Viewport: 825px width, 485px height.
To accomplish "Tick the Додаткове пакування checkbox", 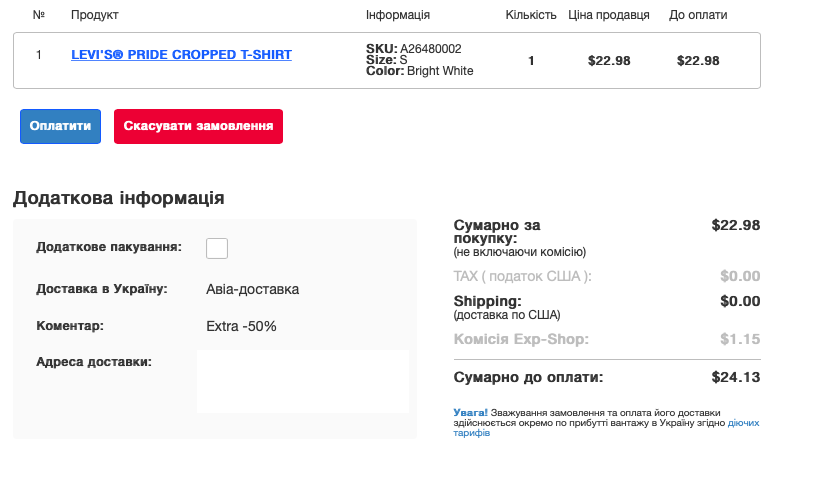I will pyautogui.click(x=217, y=248).
